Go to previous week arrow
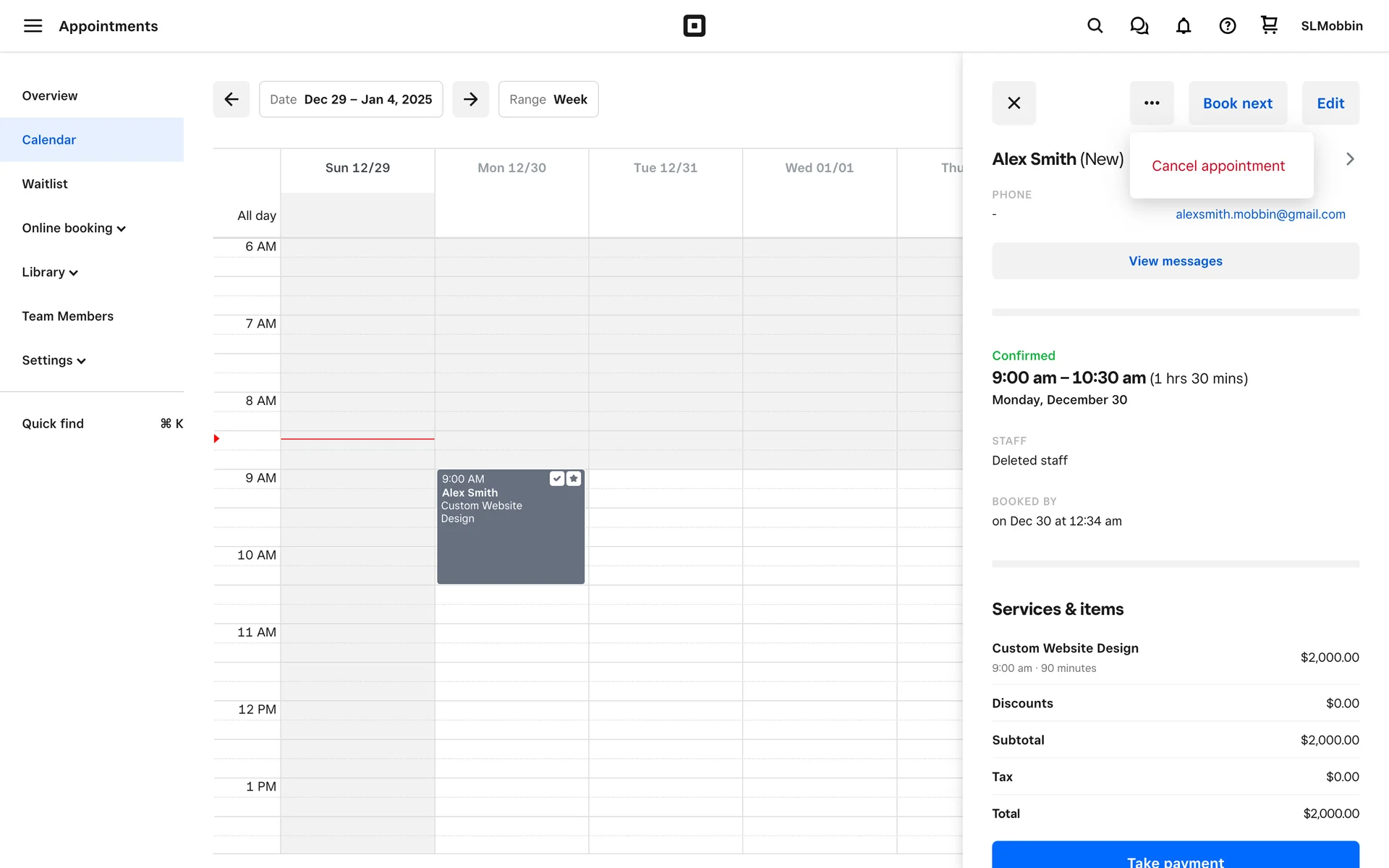The height and width of the screenshot is (868, 1389). 231,99
